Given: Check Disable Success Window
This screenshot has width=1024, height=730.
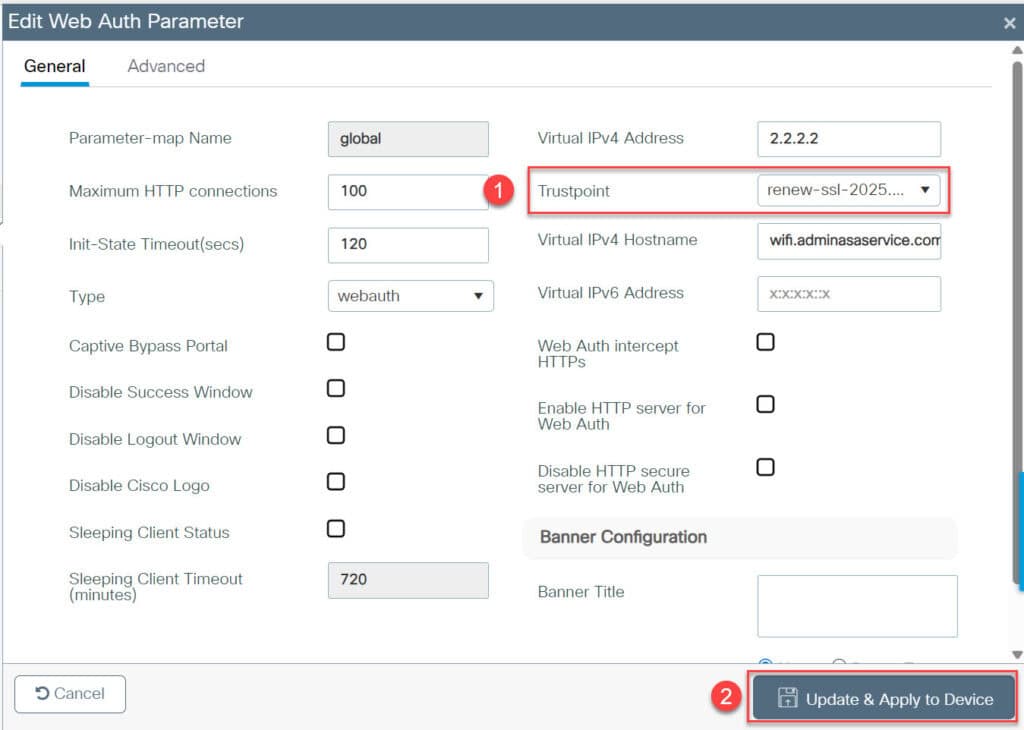Looking at the screenshot, I should (336, 389).
